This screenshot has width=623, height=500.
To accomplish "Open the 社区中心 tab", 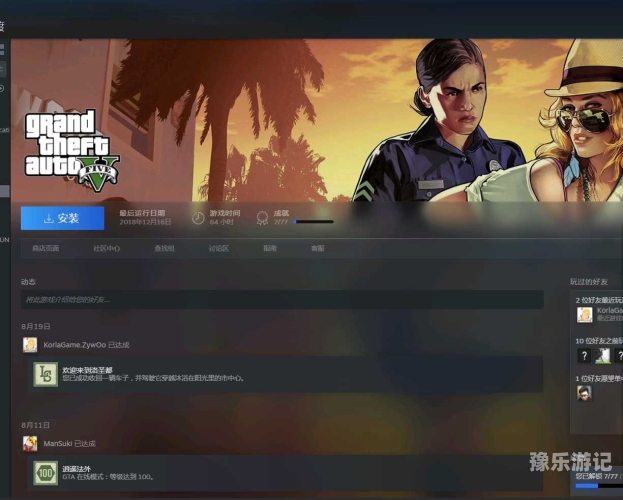I will click(106, 248).
